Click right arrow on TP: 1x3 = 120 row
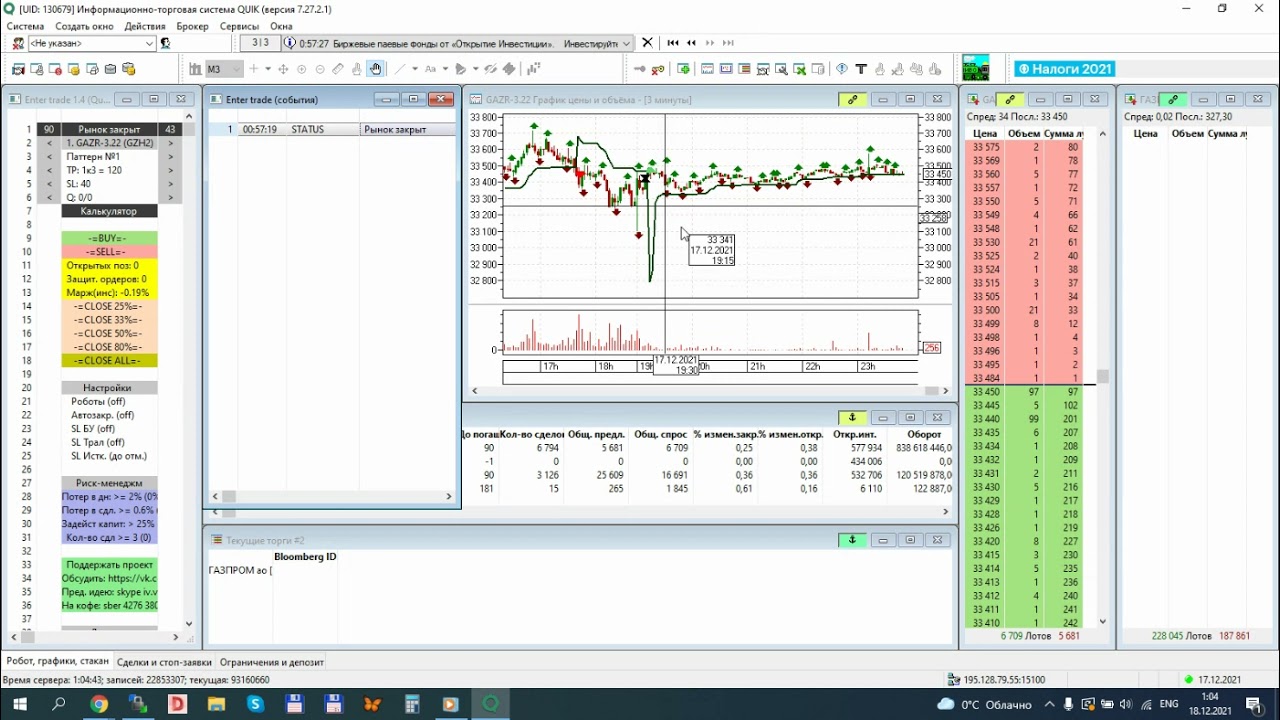This screenshot has height=720, width=1280. click(171, 170)
